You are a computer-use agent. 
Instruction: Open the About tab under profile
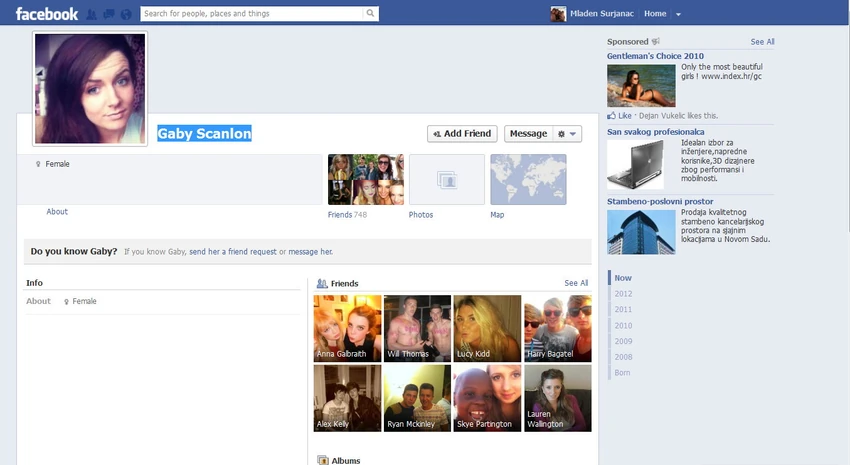click(57, 211)
